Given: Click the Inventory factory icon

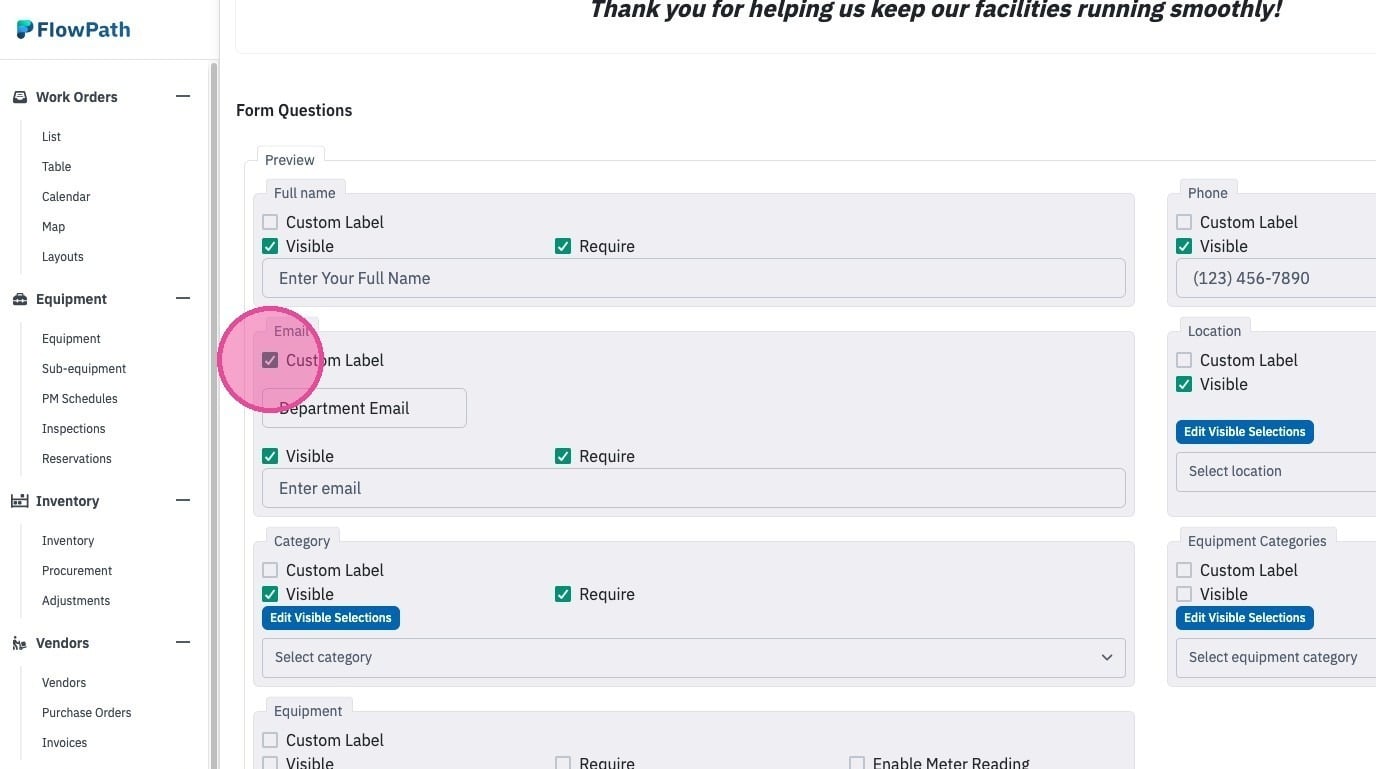Looking at the screenshot, I should coord(19,501).
